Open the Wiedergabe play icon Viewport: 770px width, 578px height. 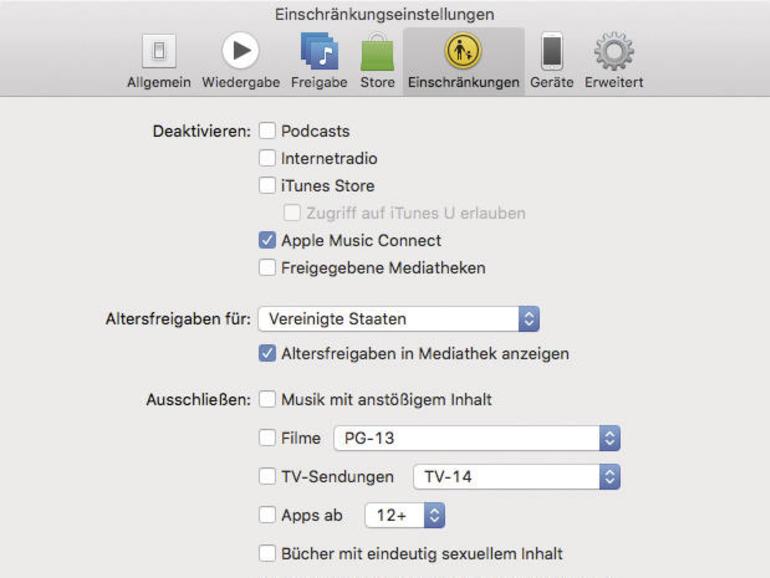pos(240,51)
